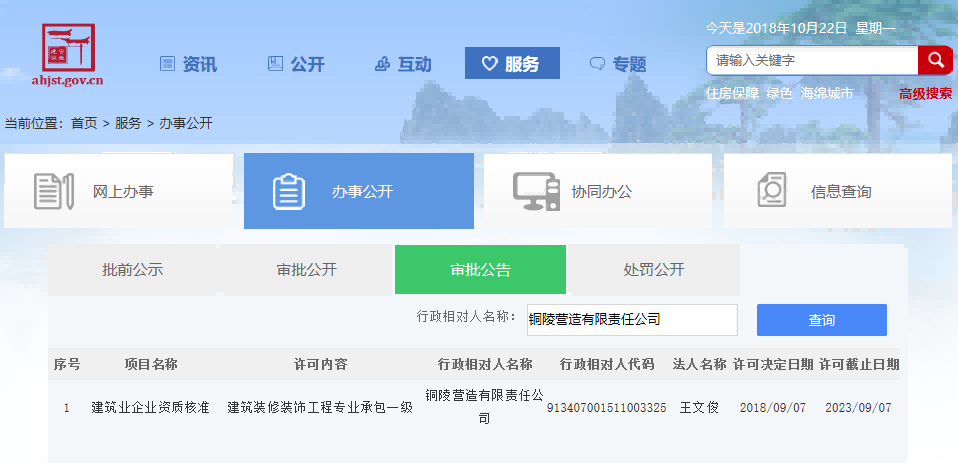This screenshot has height=463, width=958.
Task: Click the 绿色 hot keyword
Action: tap(780, 93)
